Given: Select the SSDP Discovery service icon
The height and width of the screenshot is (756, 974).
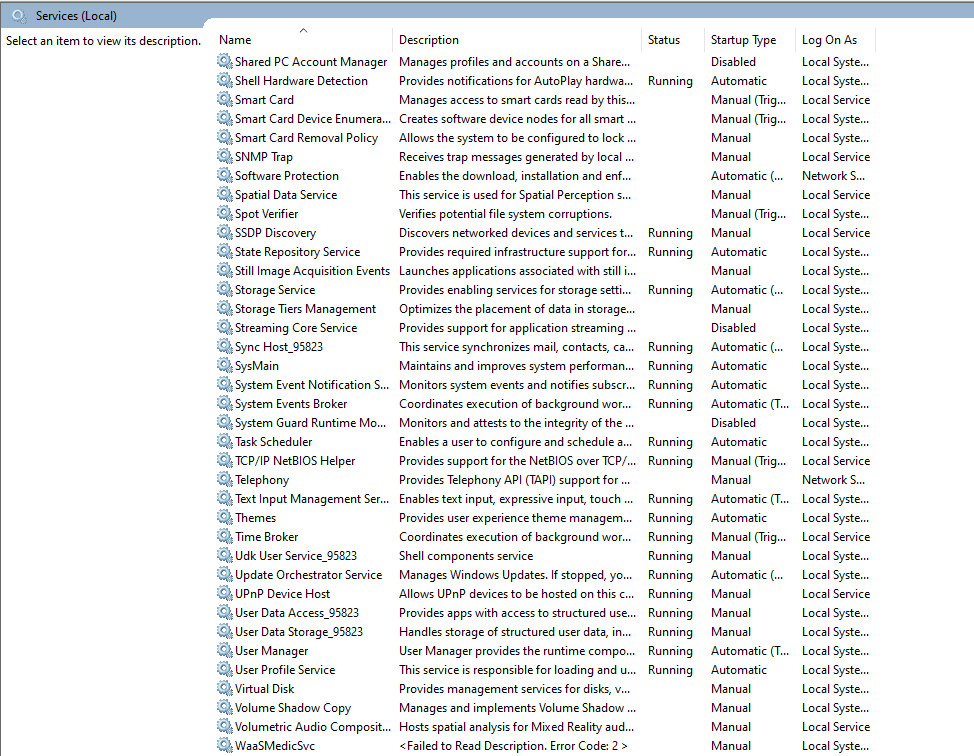Looking at the screenshot, I should 224,232.
